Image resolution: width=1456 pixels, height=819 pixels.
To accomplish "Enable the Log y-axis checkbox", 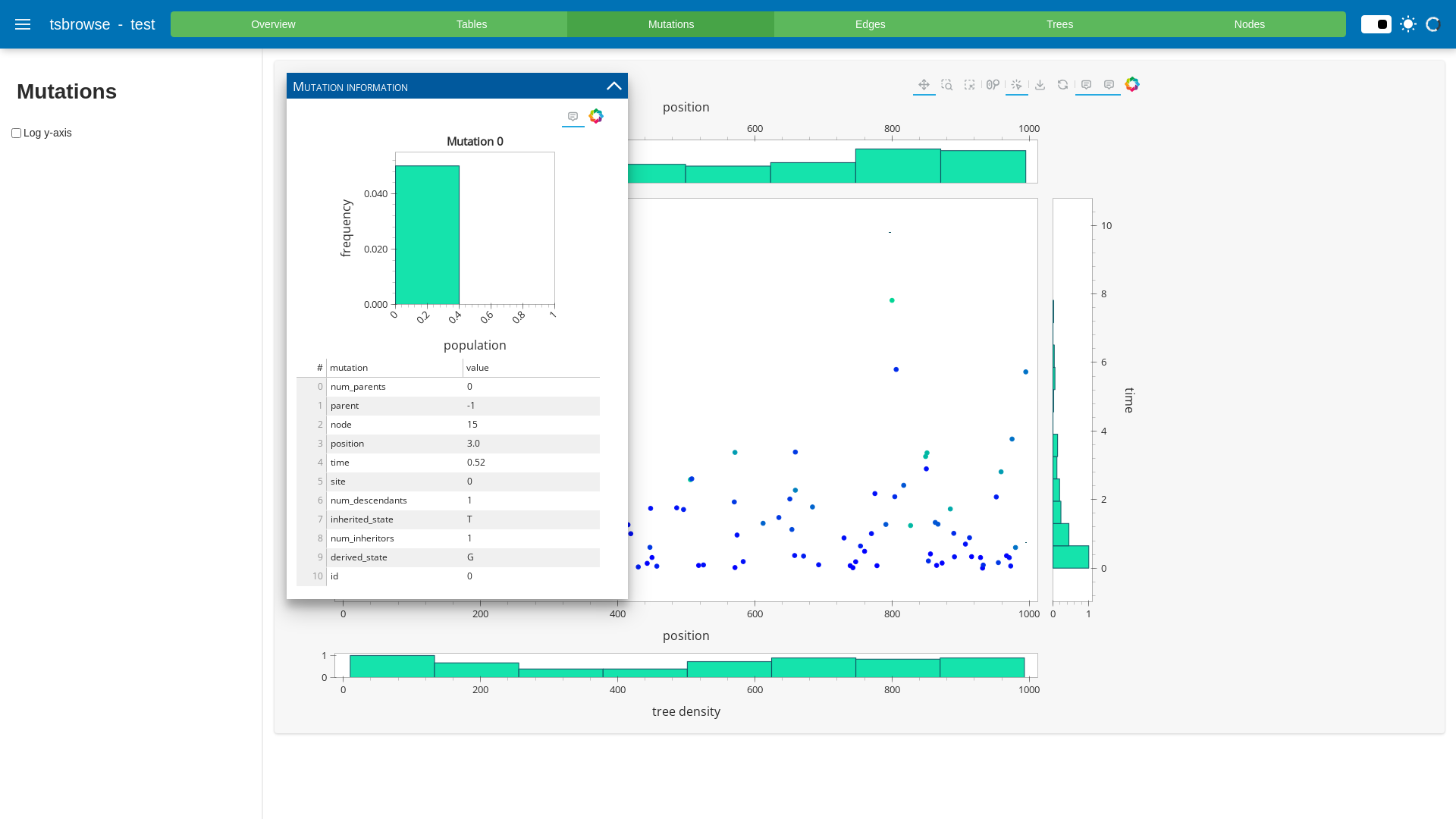I will (16, 133).
